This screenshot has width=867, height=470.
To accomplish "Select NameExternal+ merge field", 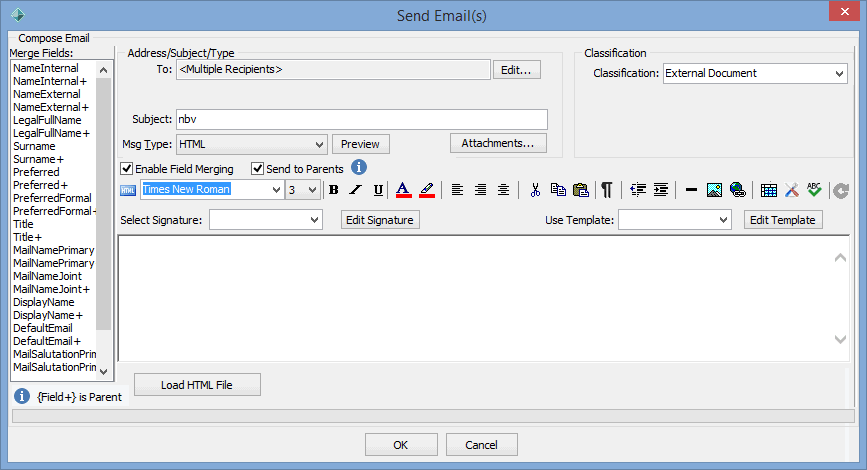I will point(51,107).
